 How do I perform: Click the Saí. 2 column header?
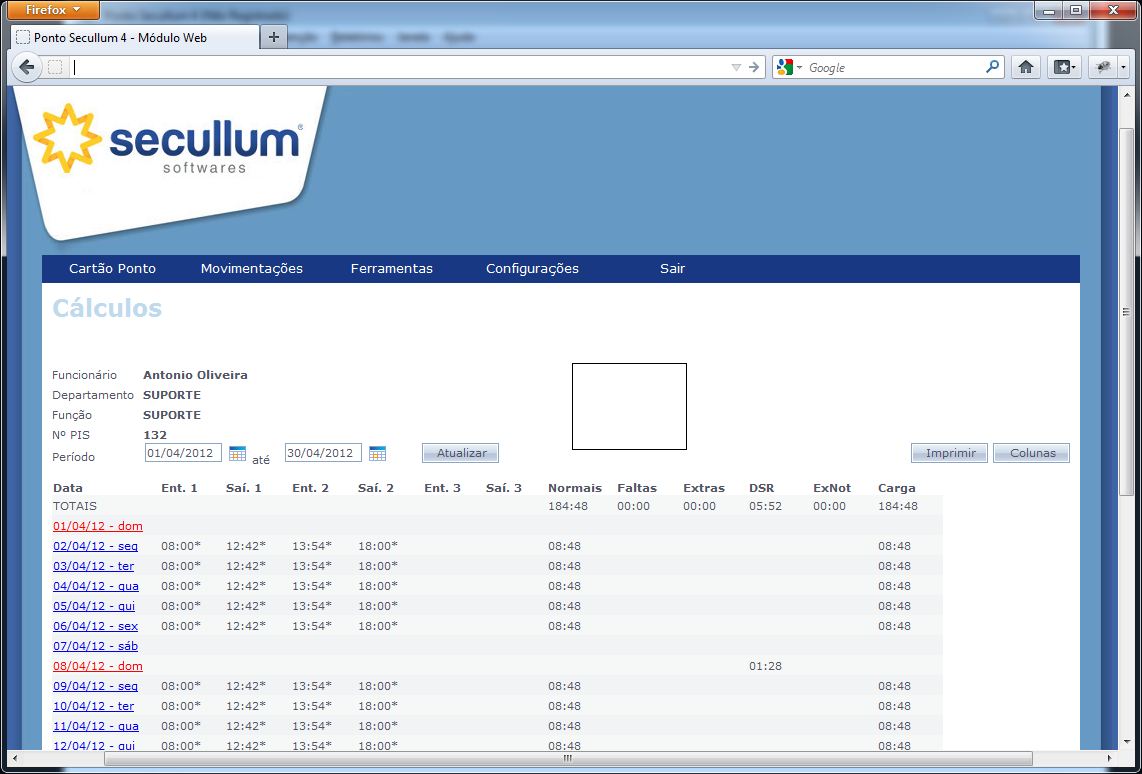click(x=376, y=488)
